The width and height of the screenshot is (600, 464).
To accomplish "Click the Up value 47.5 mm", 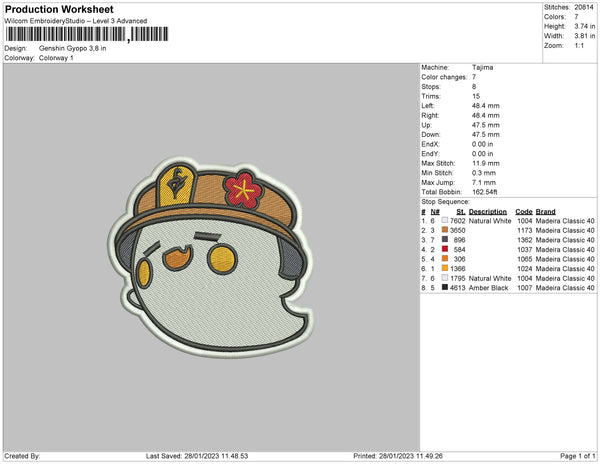I will pyautogui.click(x=486, y=125).
